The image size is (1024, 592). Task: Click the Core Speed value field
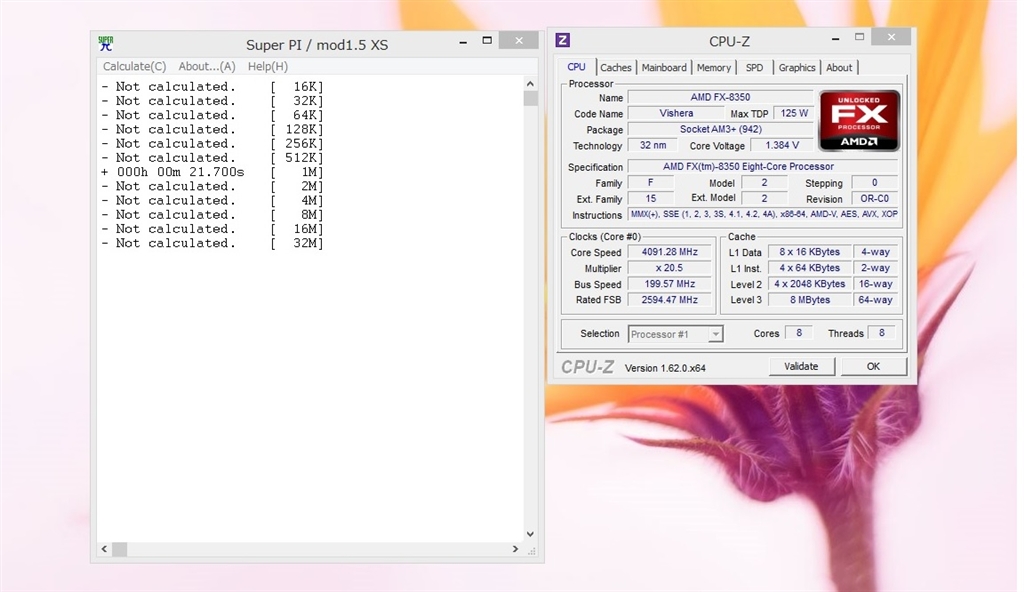pos(670,252)
